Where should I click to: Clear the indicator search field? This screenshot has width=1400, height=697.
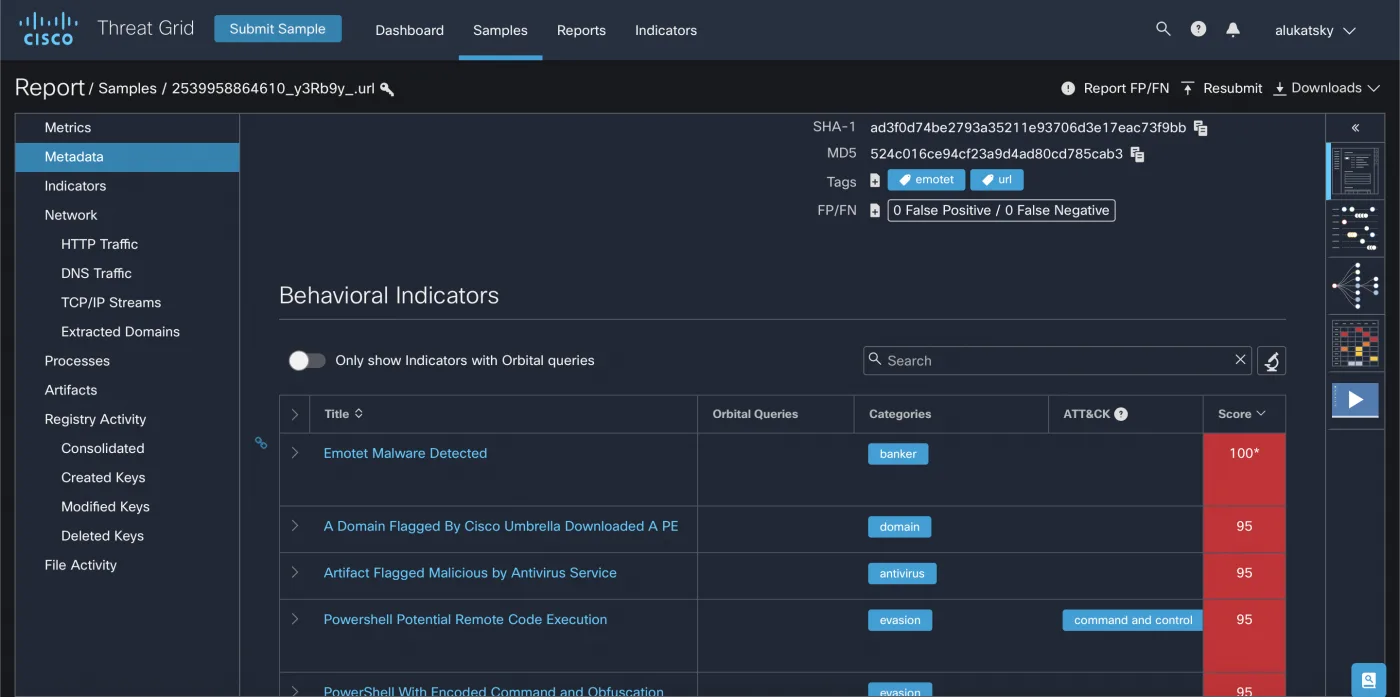pyautogui.click(x=1240, y=360)
